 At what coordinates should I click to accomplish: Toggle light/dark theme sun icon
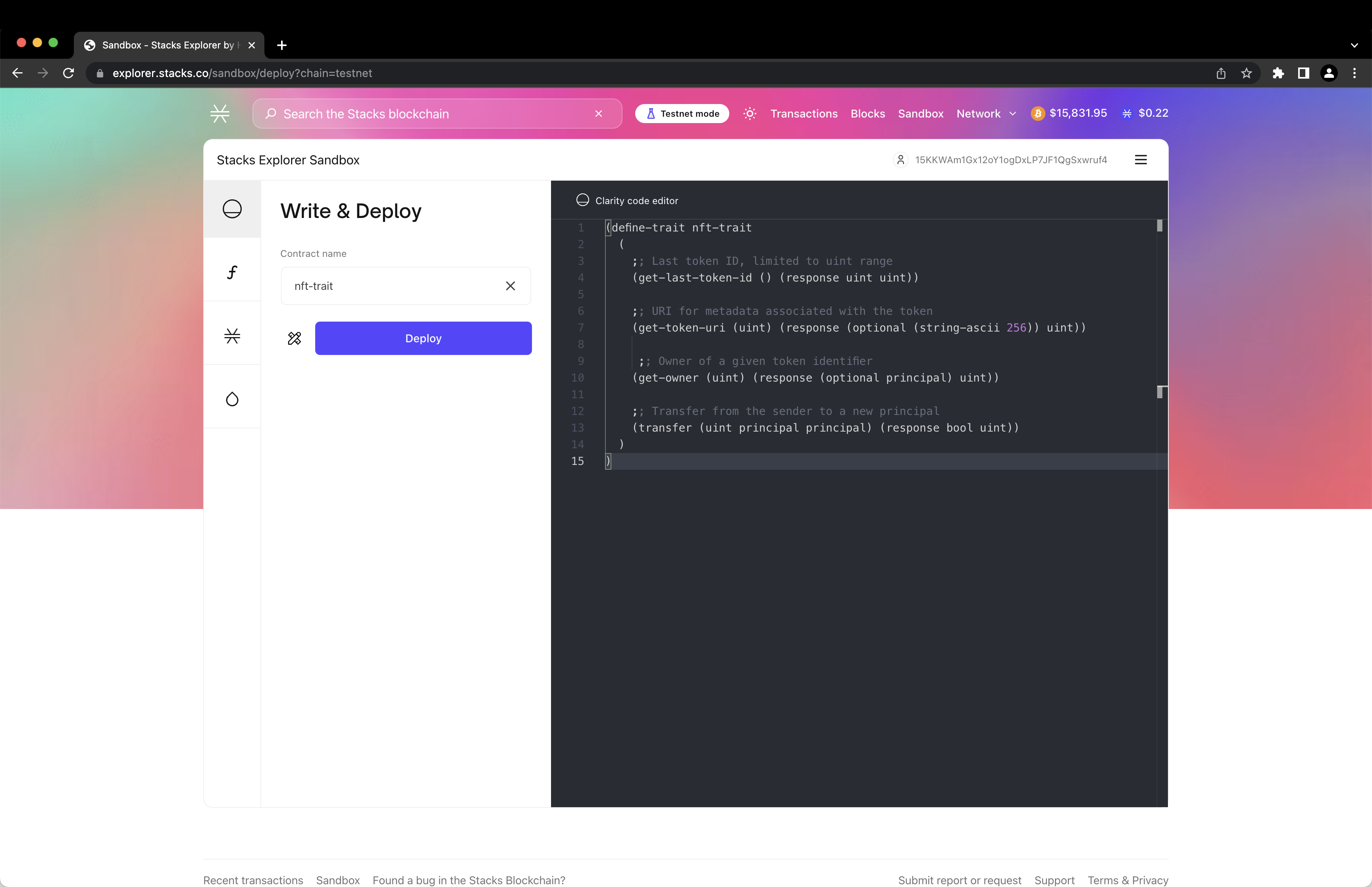750,114
